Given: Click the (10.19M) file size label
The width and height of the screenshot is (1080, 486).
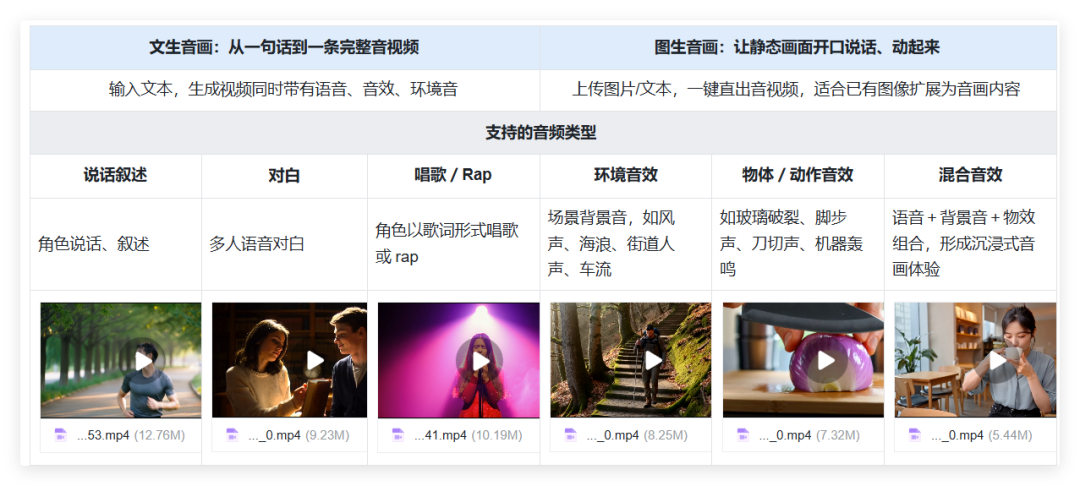Looking at the screenshot, I should pos(497,435).
